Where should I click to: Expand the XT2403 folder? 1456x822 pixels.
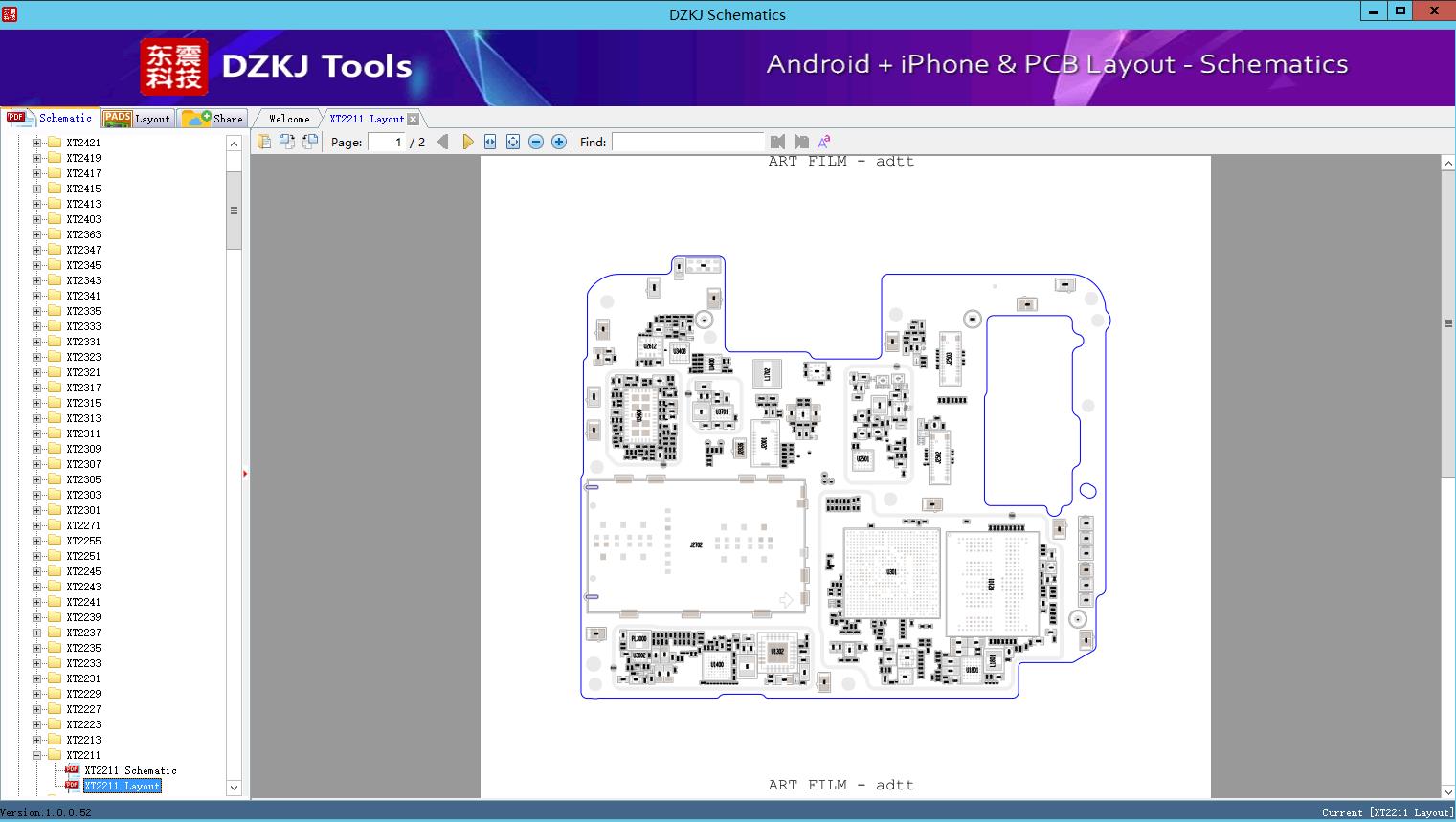(x=35, y=218)
